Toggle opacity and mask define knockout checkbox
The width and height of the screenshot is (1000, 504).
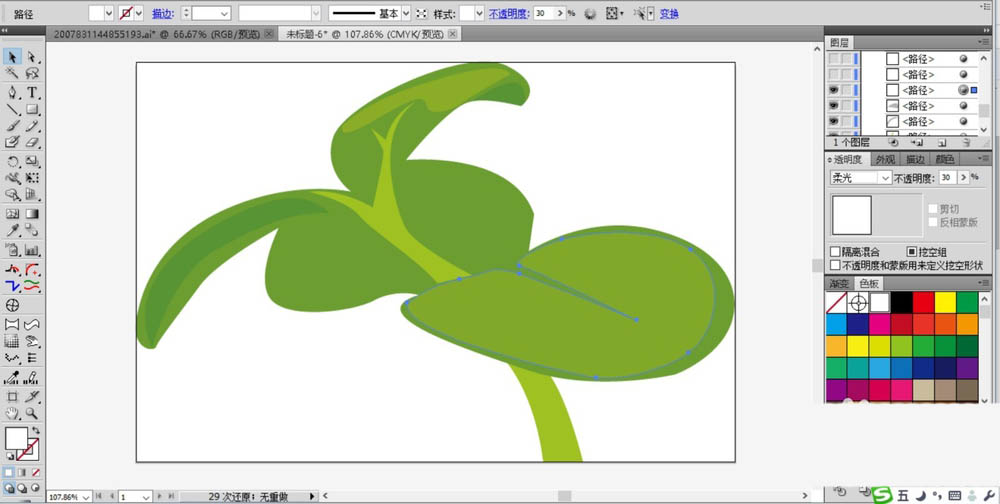point(835,264)
